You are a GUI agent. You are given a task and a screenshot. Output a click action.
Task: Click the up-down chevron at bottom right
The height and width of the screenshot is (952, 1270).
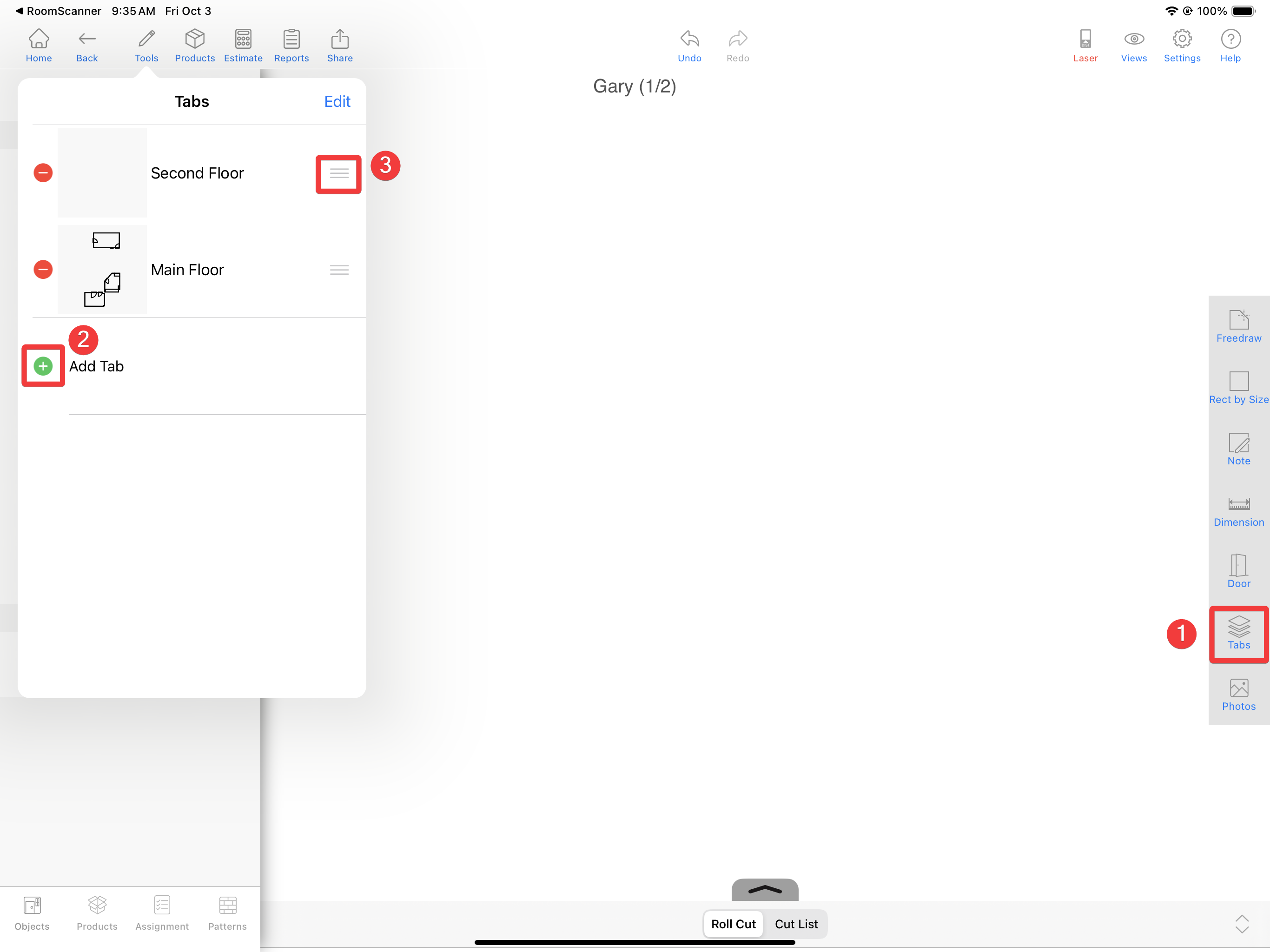click(1241, 924)
